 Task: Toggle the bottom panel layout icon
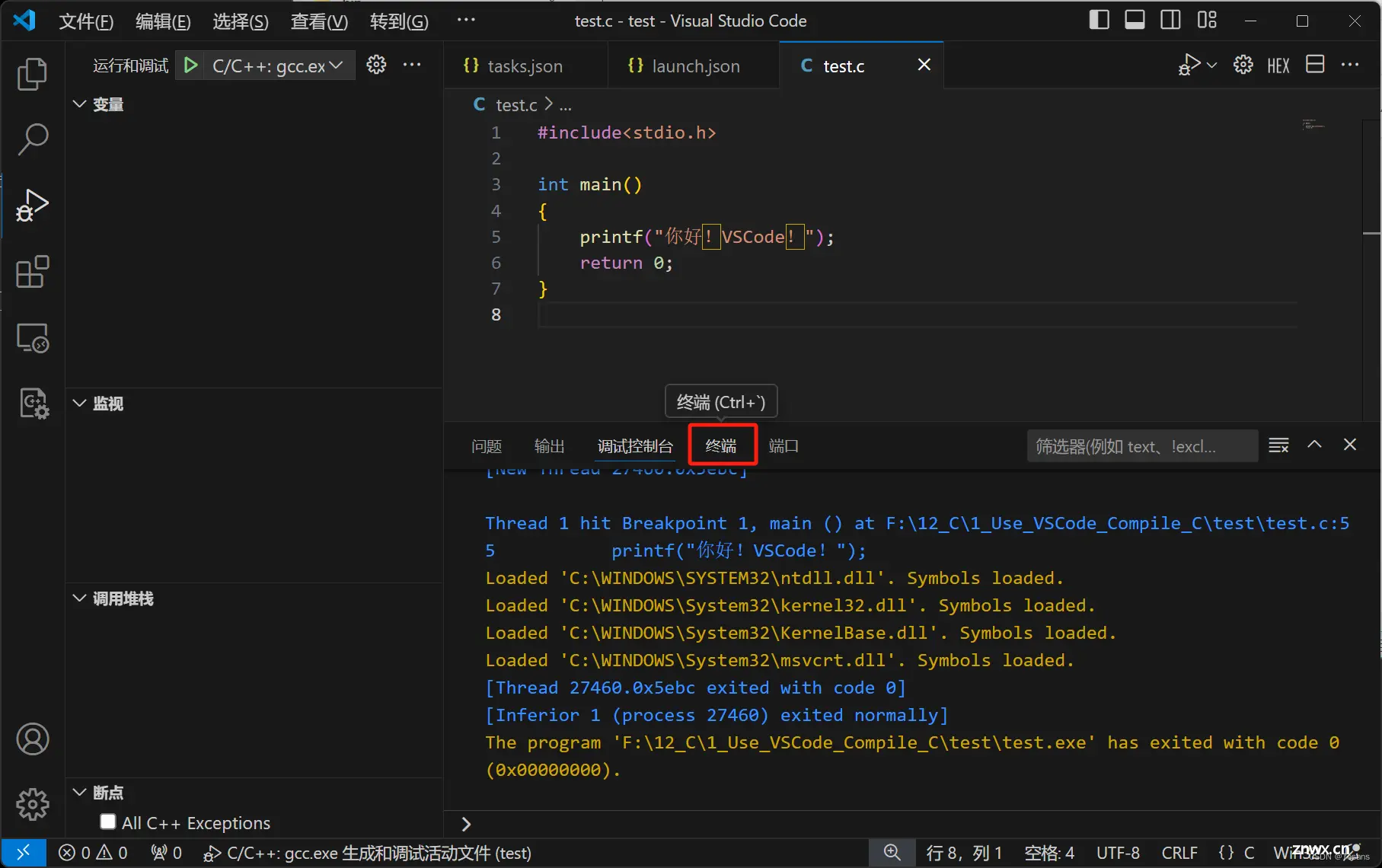pyautogui.click(x=1135, y=20)
